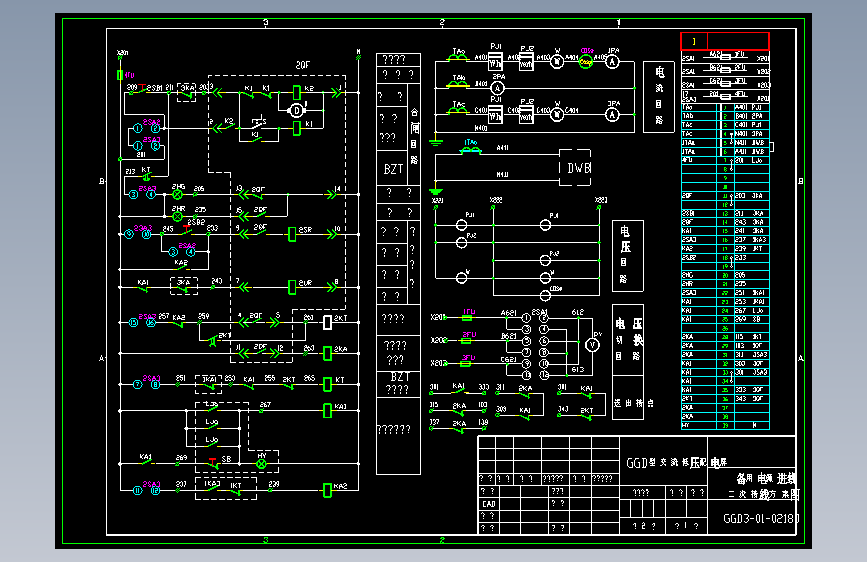The height and width of the screenshot is (562, 867).
Task: Click the drawing number GGD3-01-0218
Action: 761,519
